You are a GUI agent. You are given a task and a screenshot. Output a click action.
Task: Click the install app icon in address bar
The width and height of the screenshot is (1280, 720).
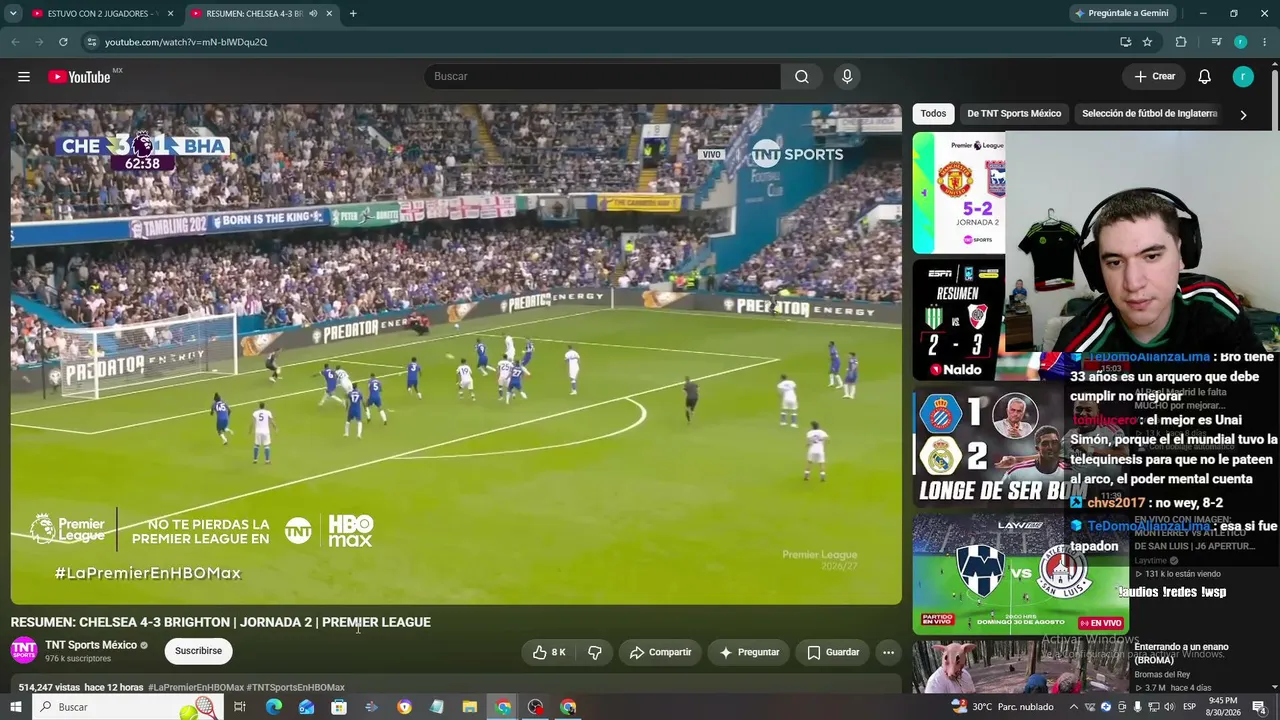tap(1126, 42)
